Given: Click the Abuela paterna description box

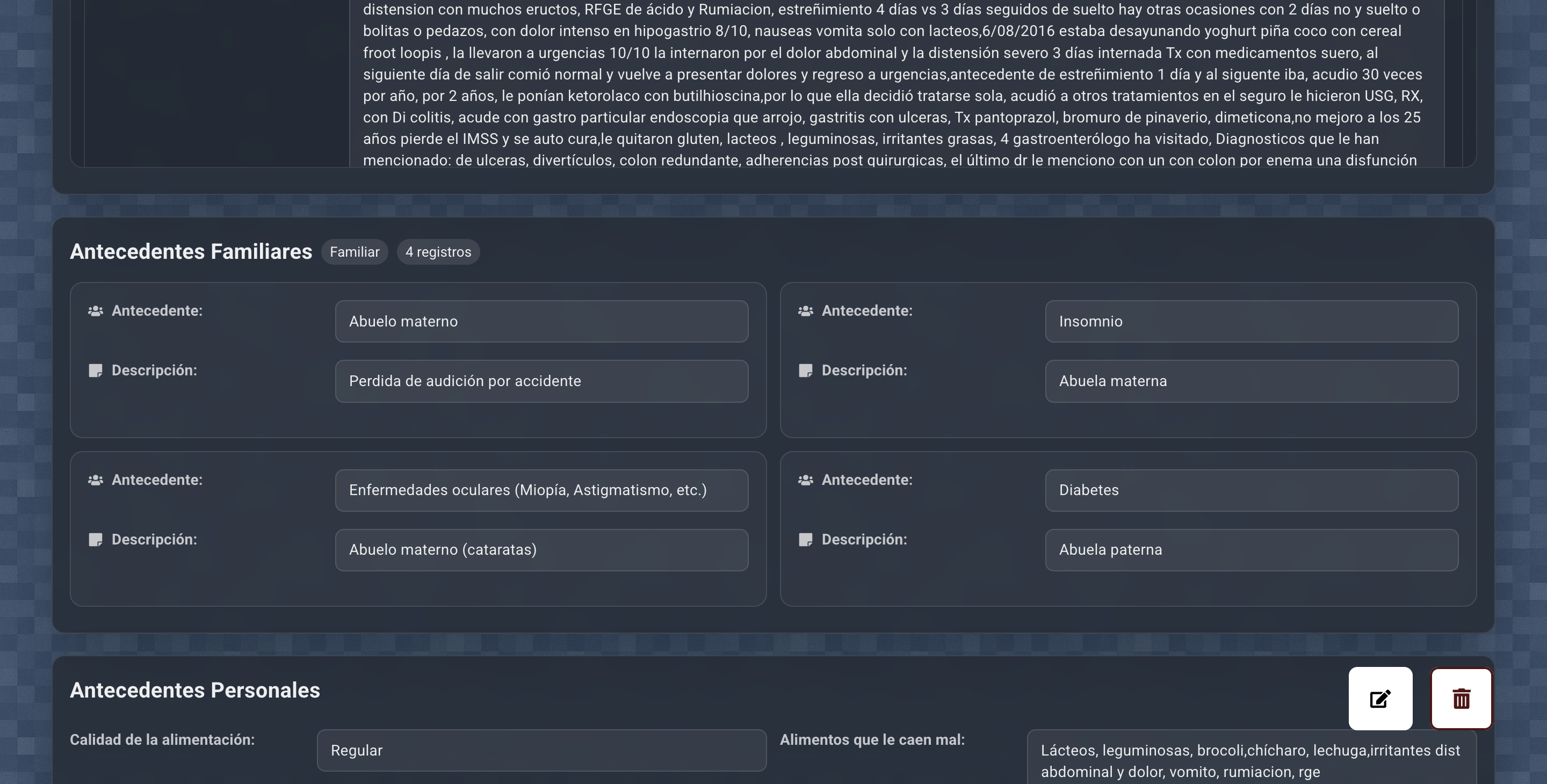Looking at the screenshot, I should click(x=1251, y=549).
